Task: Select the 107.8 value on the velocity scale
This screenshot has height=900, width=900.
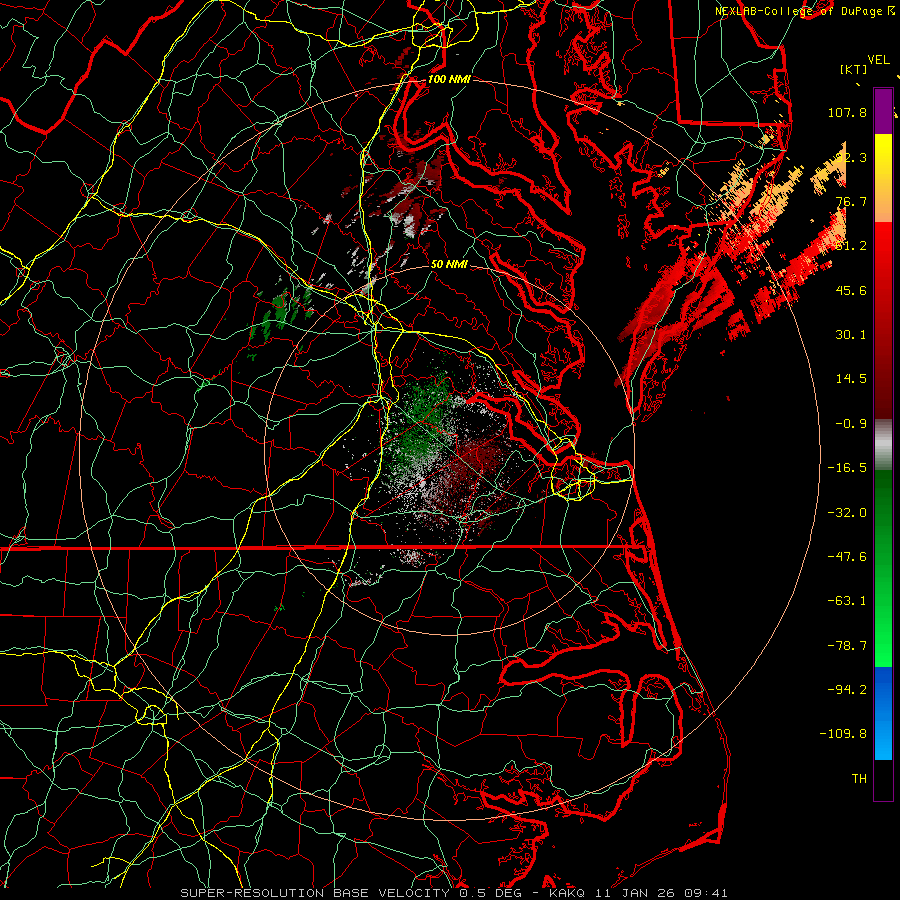Action: coord(847,112)
